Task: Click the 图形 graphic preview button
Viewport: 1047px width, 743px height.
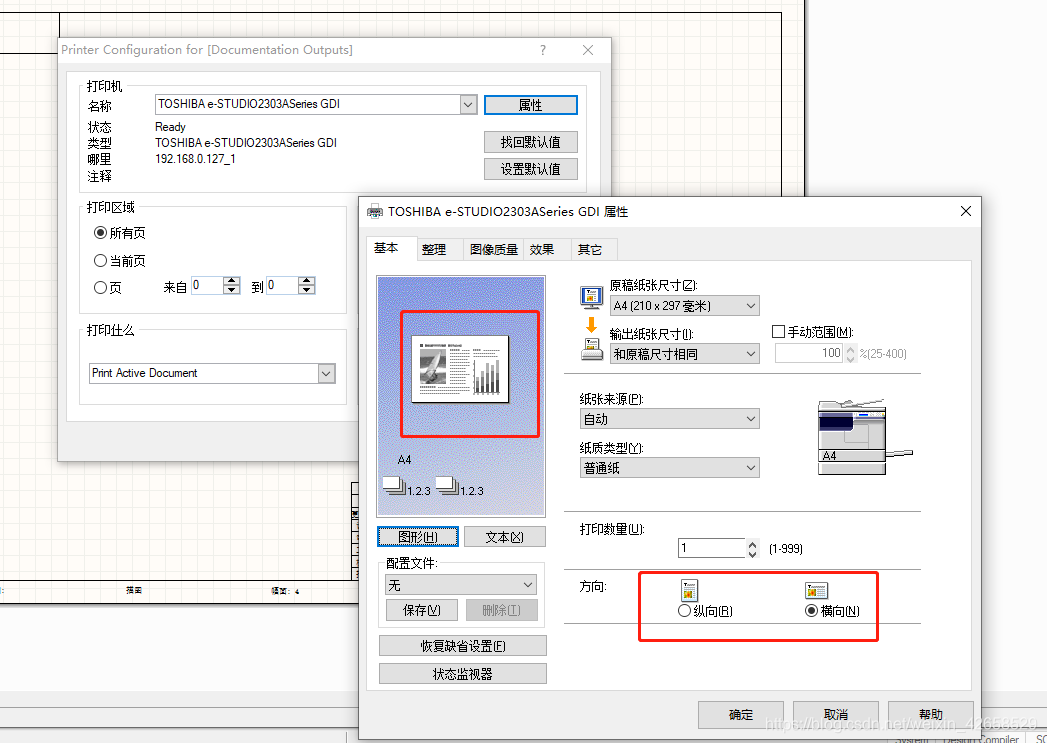Action: coord(418,537)
